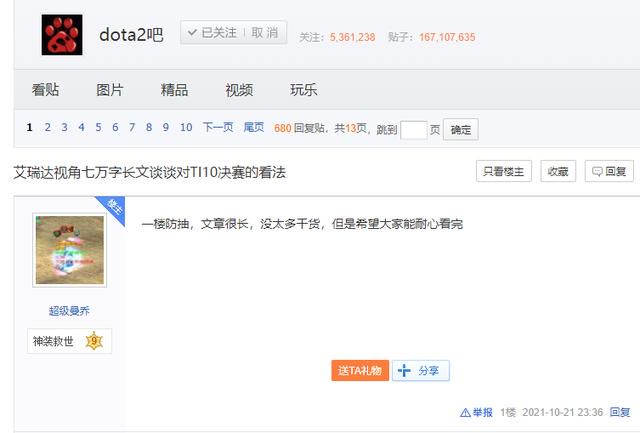The image size is (640, 433).
Task: Click the 回复 link on the 1楼 post
Action: [x=620, y=412]
